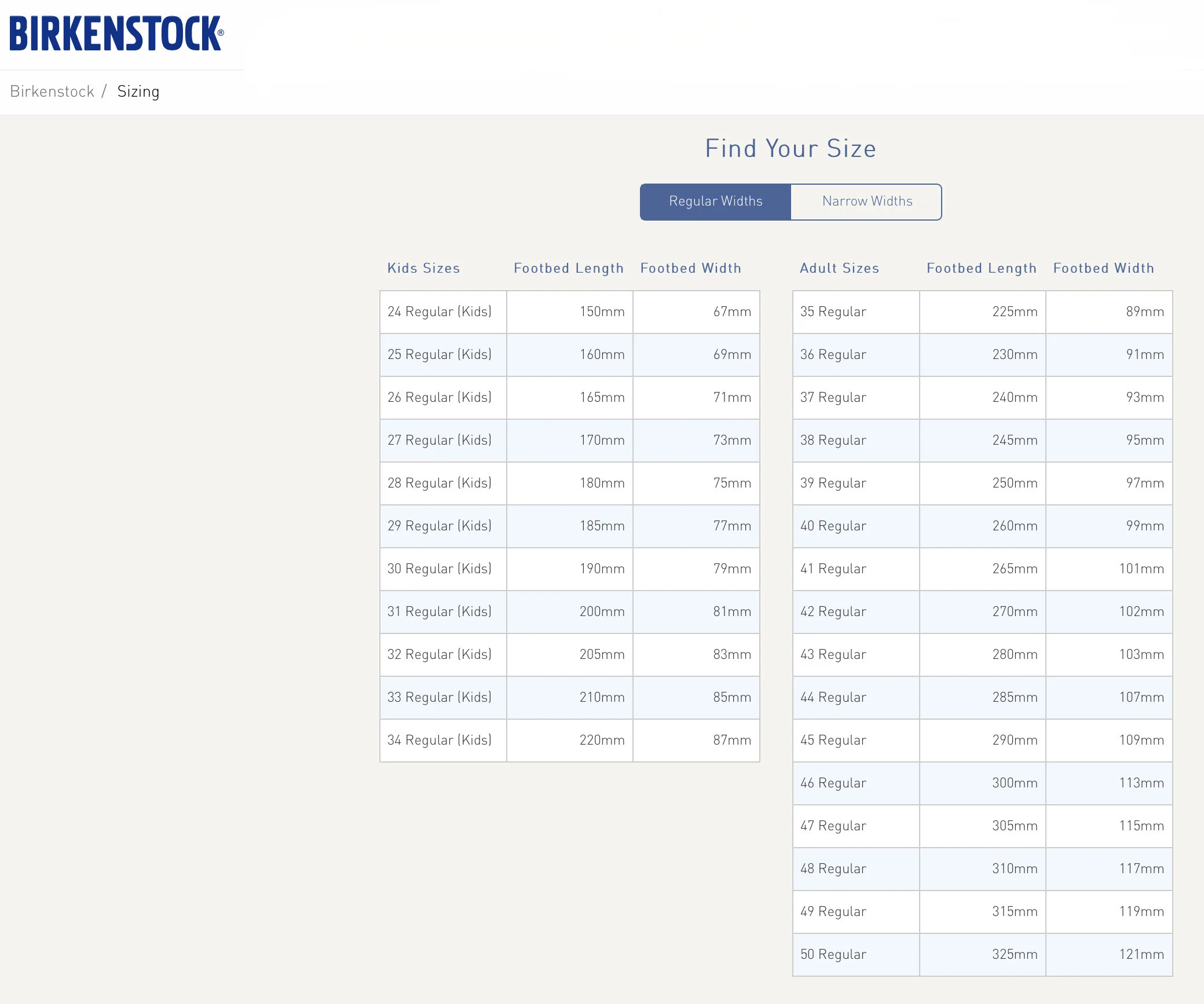Image resolution: width=1204 pixels, height=1004 pixels.
Task: Select the 28 Regular (Kids) size cell
Action: (x=440, y=483)
